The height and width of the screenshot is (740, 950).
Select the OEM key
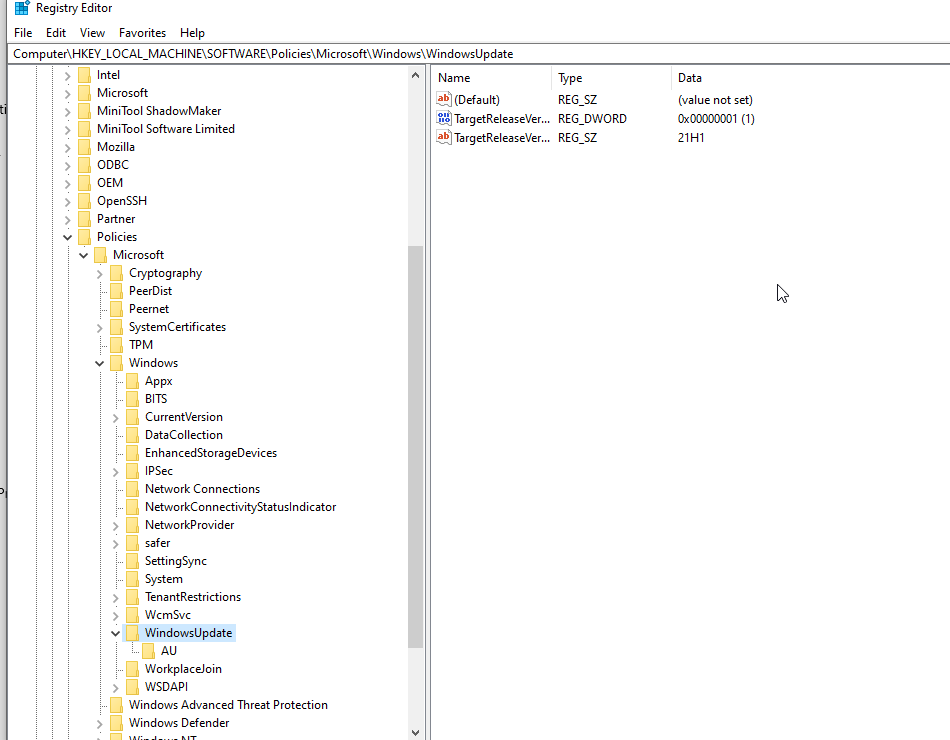tap(110, 183)
